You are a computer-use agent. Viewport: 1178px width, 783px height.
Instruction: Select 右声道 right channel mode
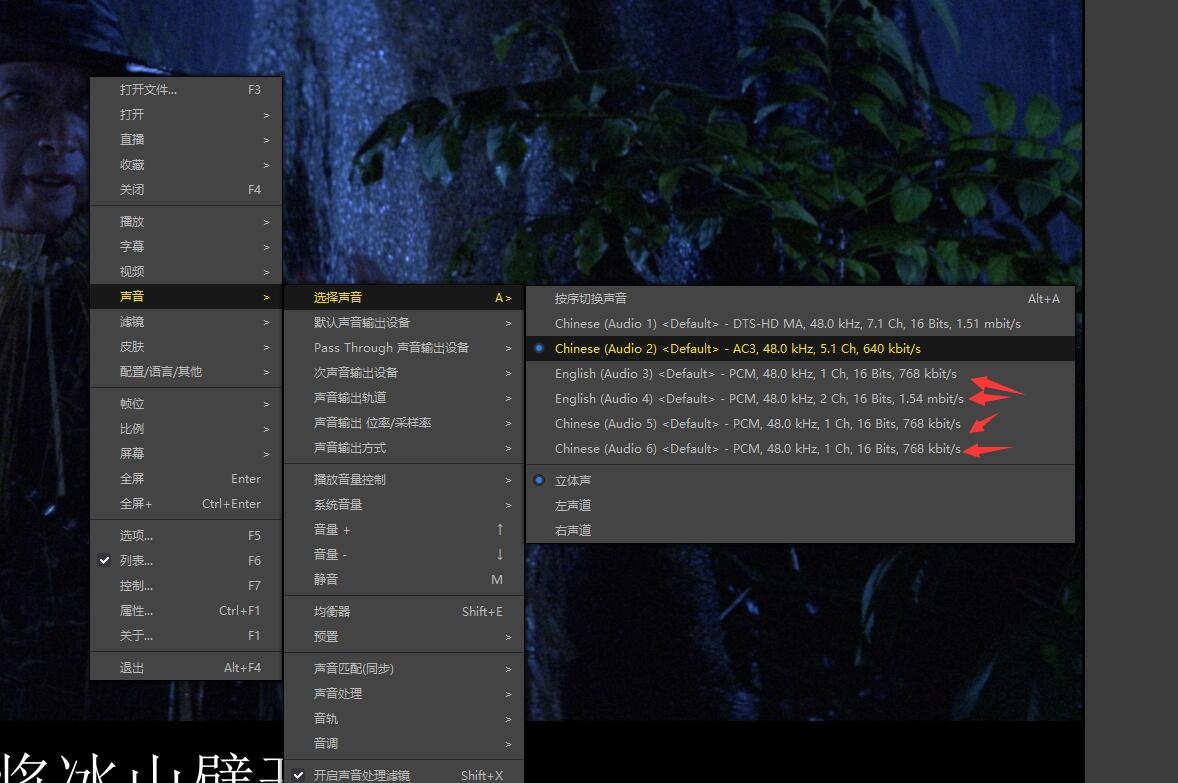800,531
